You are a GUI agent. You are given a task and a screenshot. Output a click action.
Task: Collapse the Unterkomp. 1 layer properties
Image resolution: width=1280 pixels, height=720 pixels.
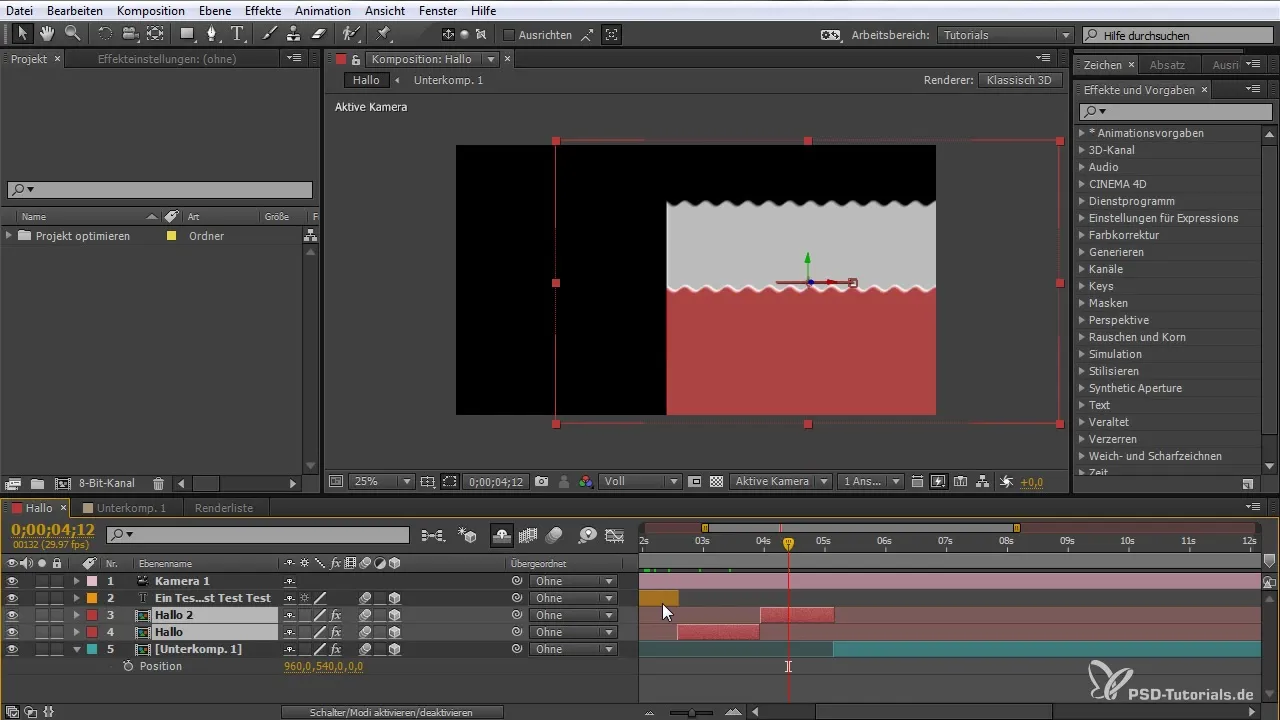[x=76, y=649]
